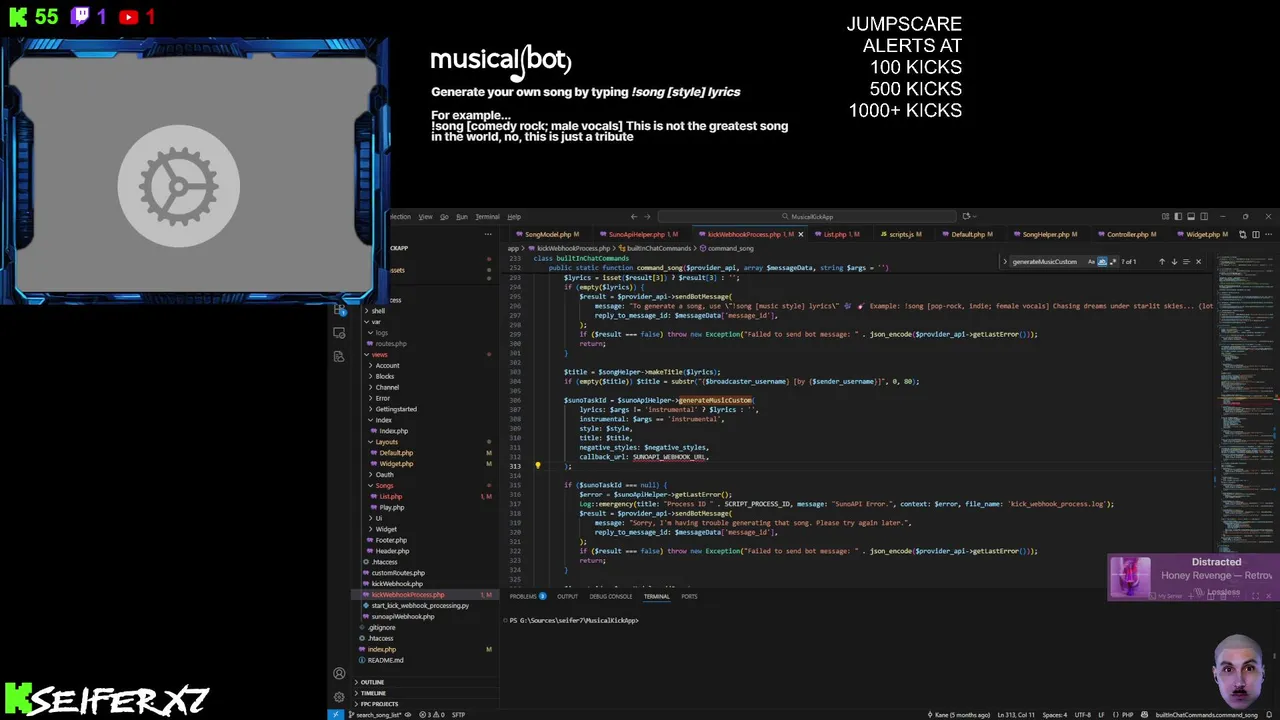This screenshot has height=720, width=1280.
Task: Toggle Use Regular Expression in find widget
Action: click(x=1113, y=262)
